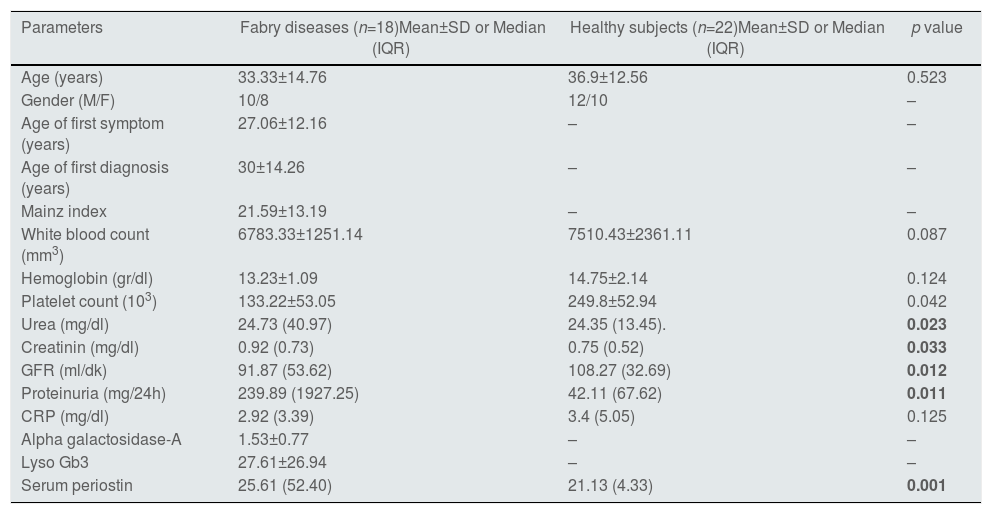Select the Hemoglobin (gr/dl) row label
This screenshot has width=992, height=514.
(87, 278)
